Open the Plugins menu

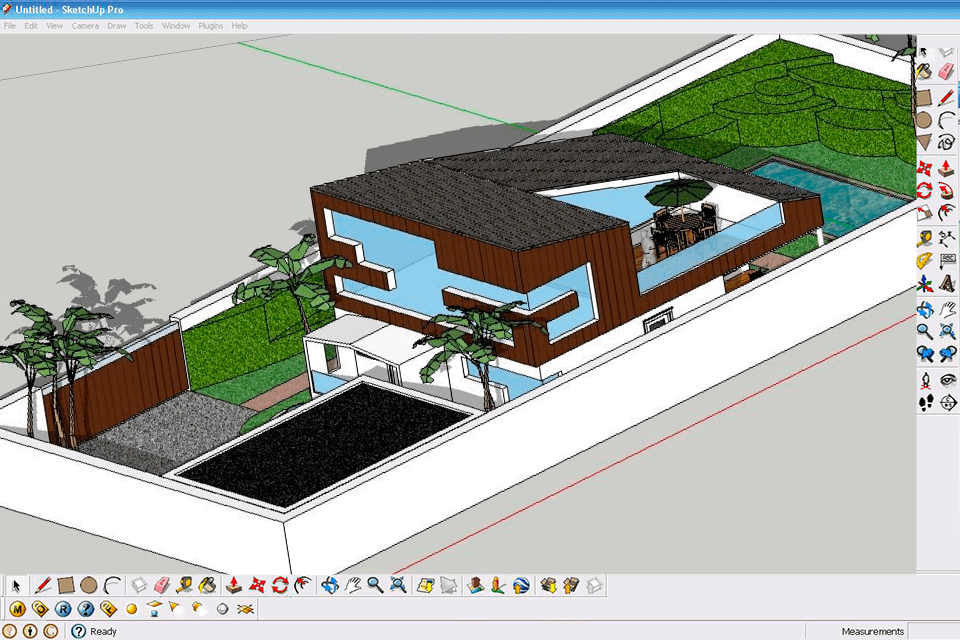[x=211, y=26]
